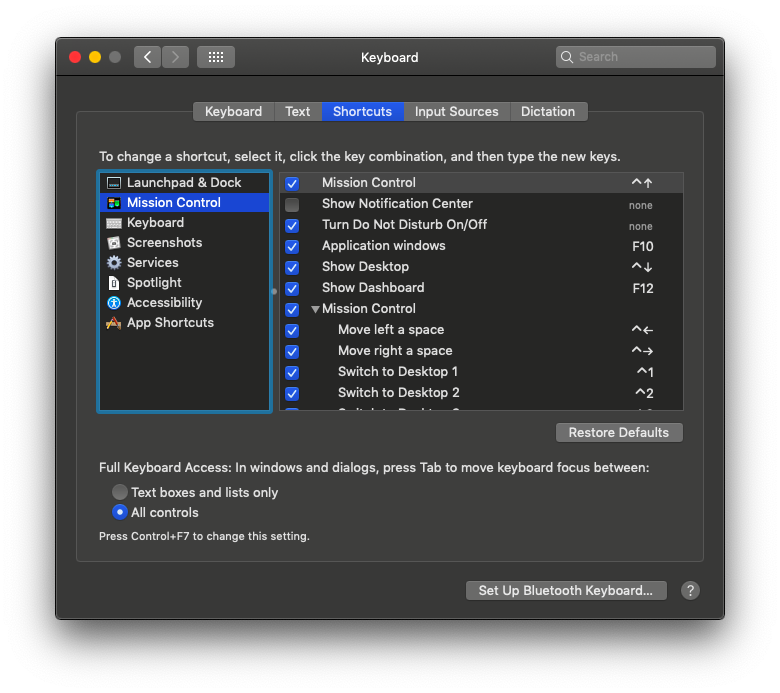Switch to the Dictation tab
Image resolution: width=780 pixels, height=693 pixels.
548,111
